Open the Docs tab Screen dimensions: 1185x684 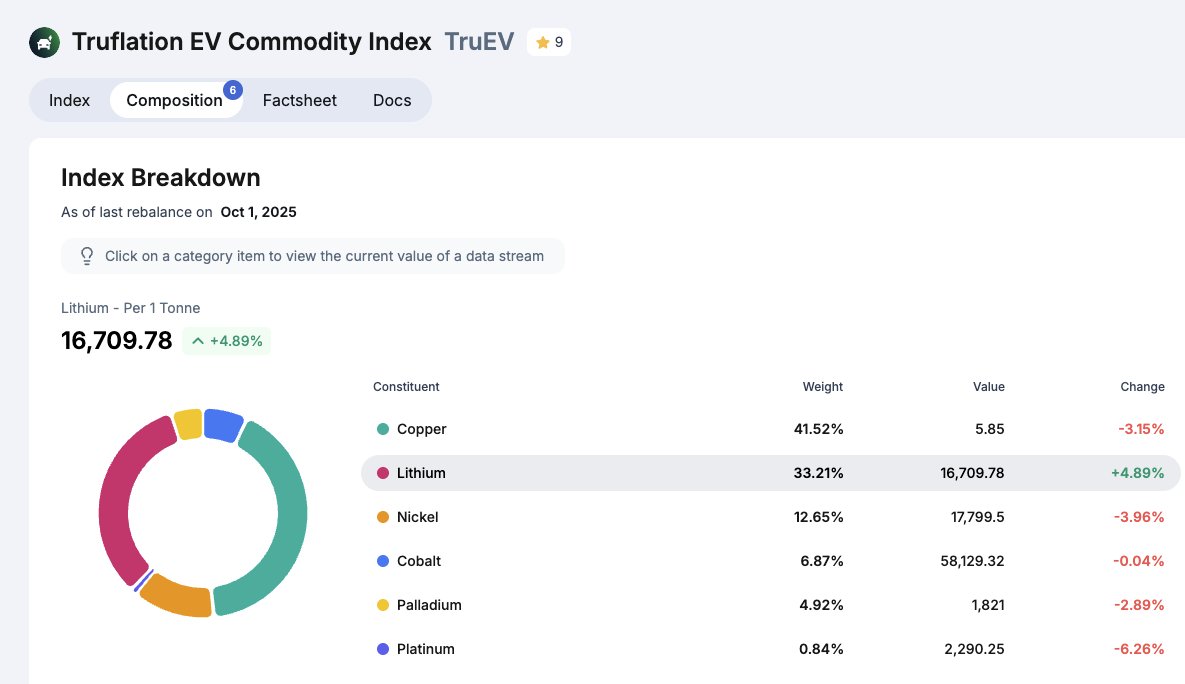(x=392, y=101)
